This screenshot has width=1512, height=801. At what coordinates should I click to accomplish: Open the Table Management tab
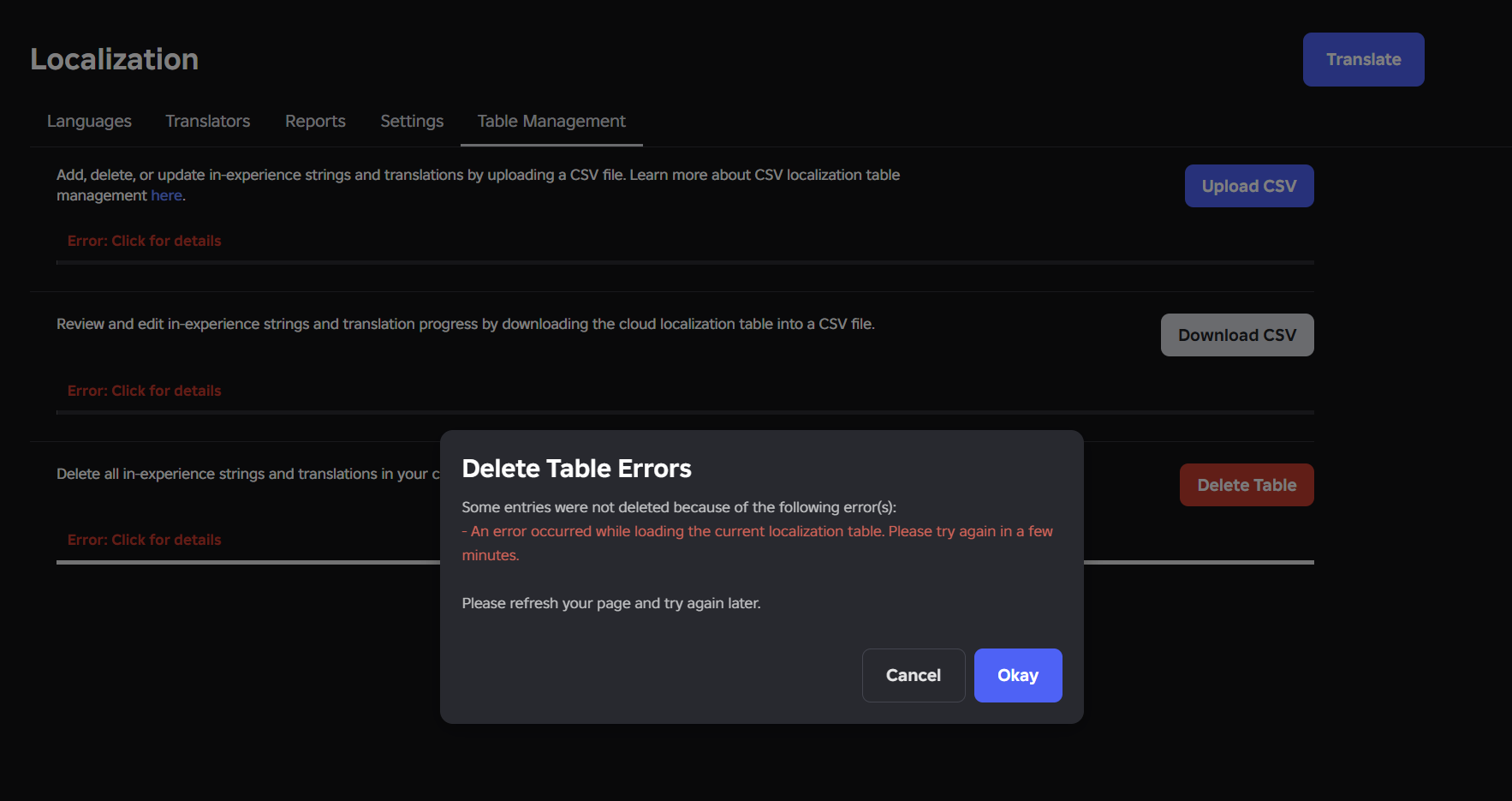(551, 122)
